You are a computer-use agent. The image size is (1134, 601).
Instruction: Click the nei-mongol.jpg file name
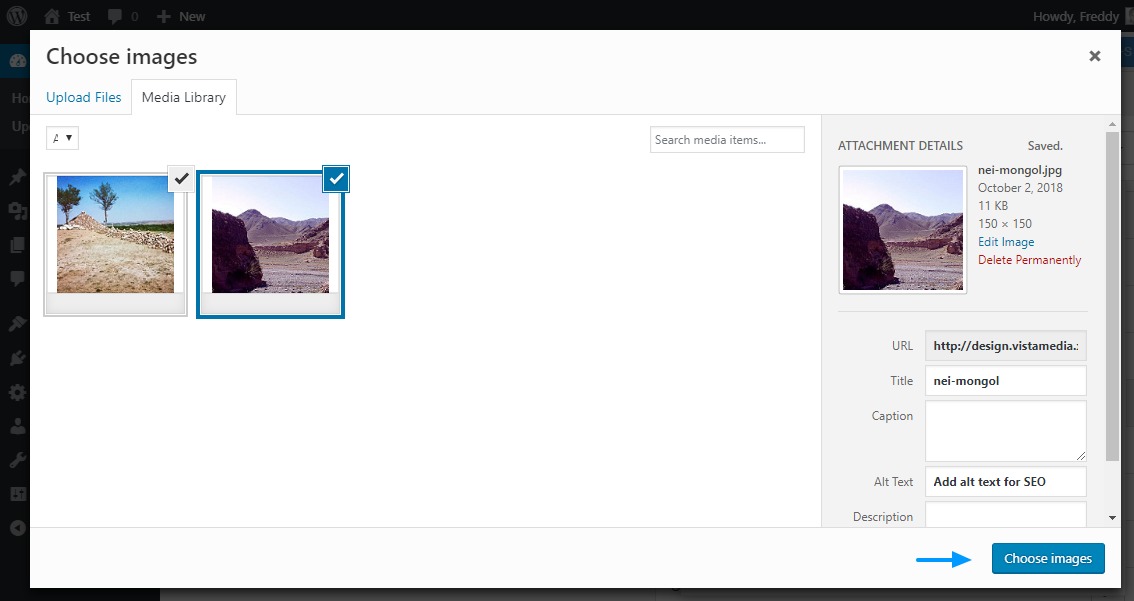tap(1020, 170)
